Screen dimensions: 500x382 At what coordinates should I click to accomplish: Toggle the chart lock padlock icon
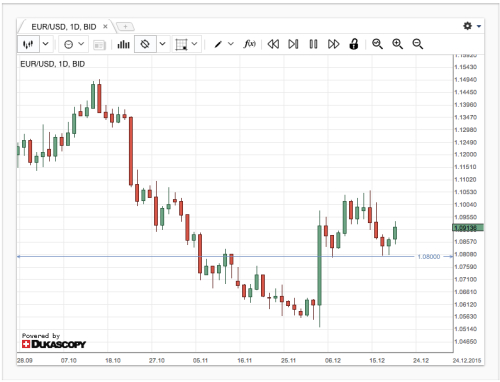click(354, 44)
